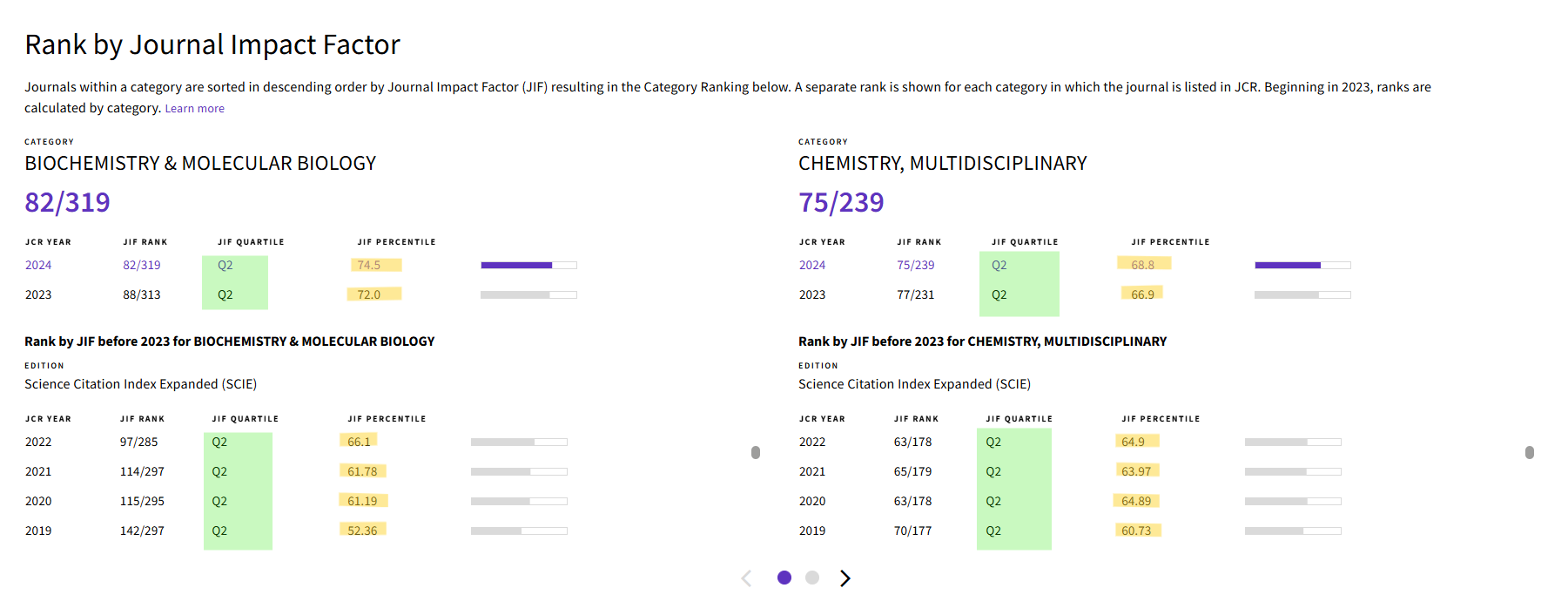The width and height of the screenshot is (1568, 615).
Task: Click the 68.8 JIF percentile value
Action: (1143, 266)
